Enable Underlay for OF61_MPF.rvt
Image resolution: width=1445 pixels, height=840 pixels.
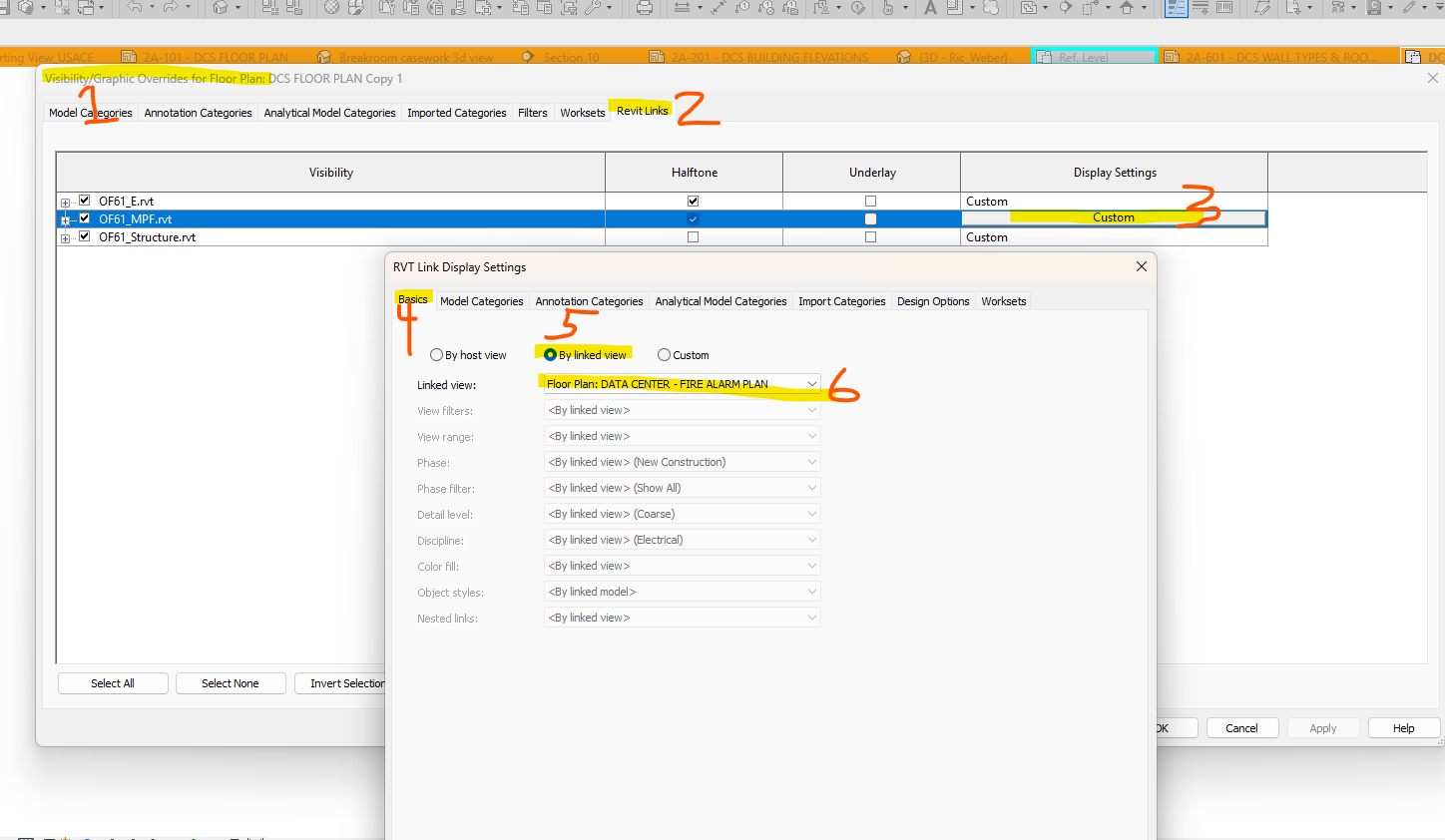(871, 219)
